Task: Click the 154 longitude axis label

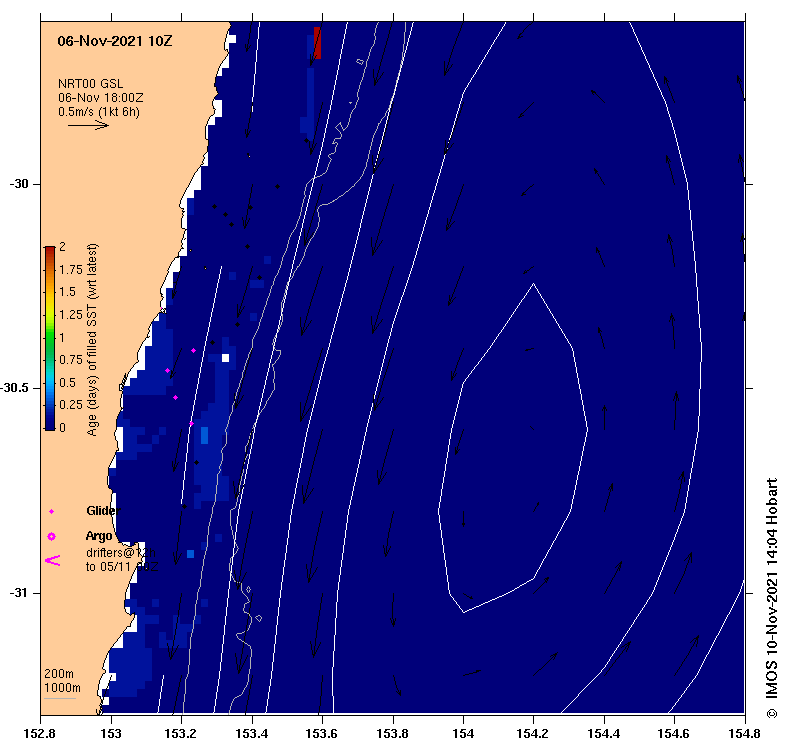Action: (463, 734)
